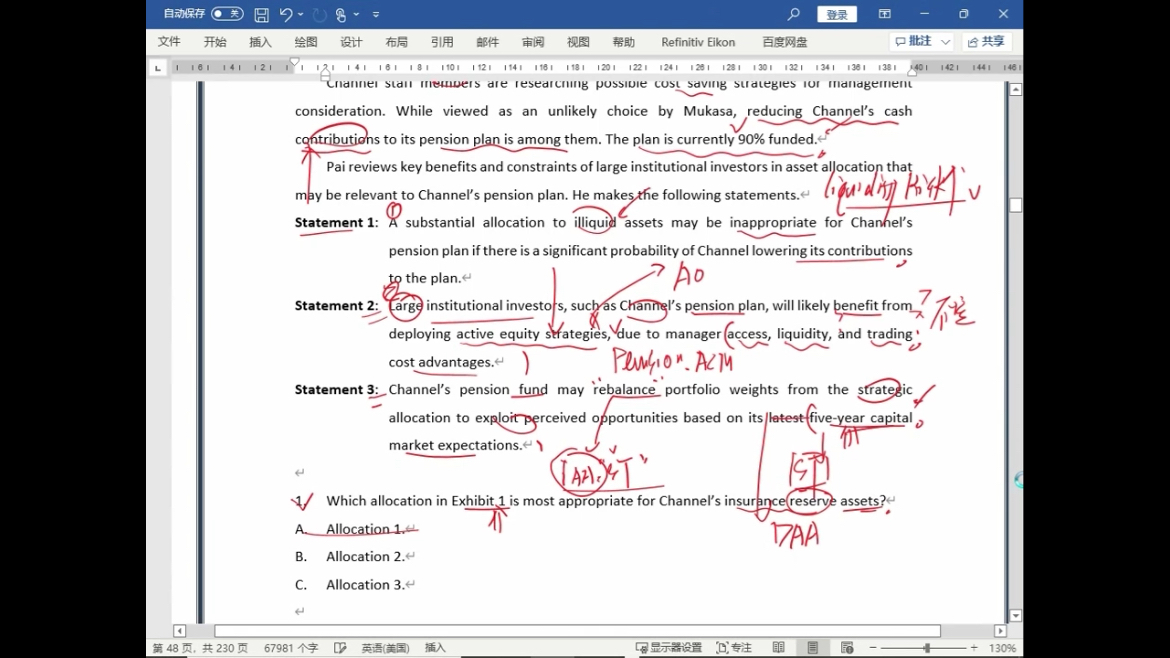Click the ribbon display options icon
This screenshot has width=1170, height=658.
tap(885, 14)
